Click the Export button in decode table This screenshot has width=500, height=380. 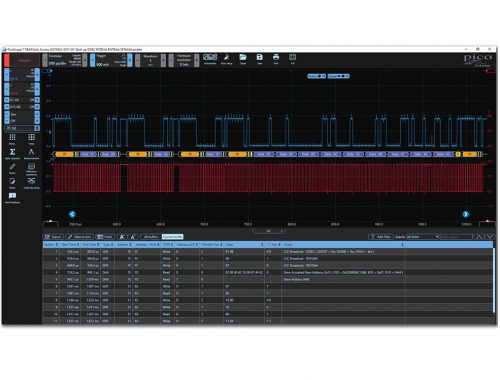click(53, 237)
